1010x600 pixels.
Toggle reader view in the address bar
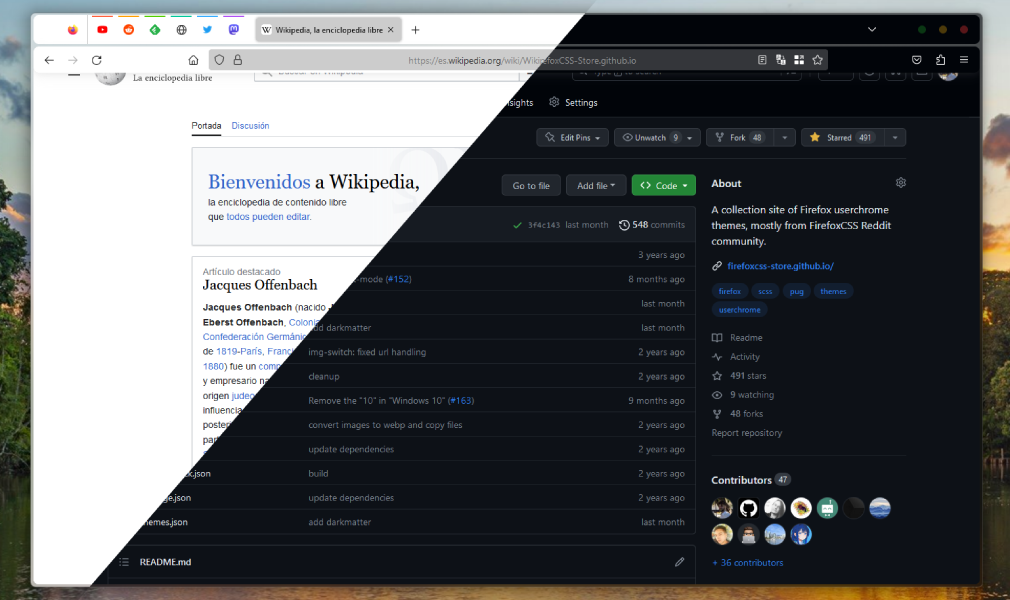point(762,60)
